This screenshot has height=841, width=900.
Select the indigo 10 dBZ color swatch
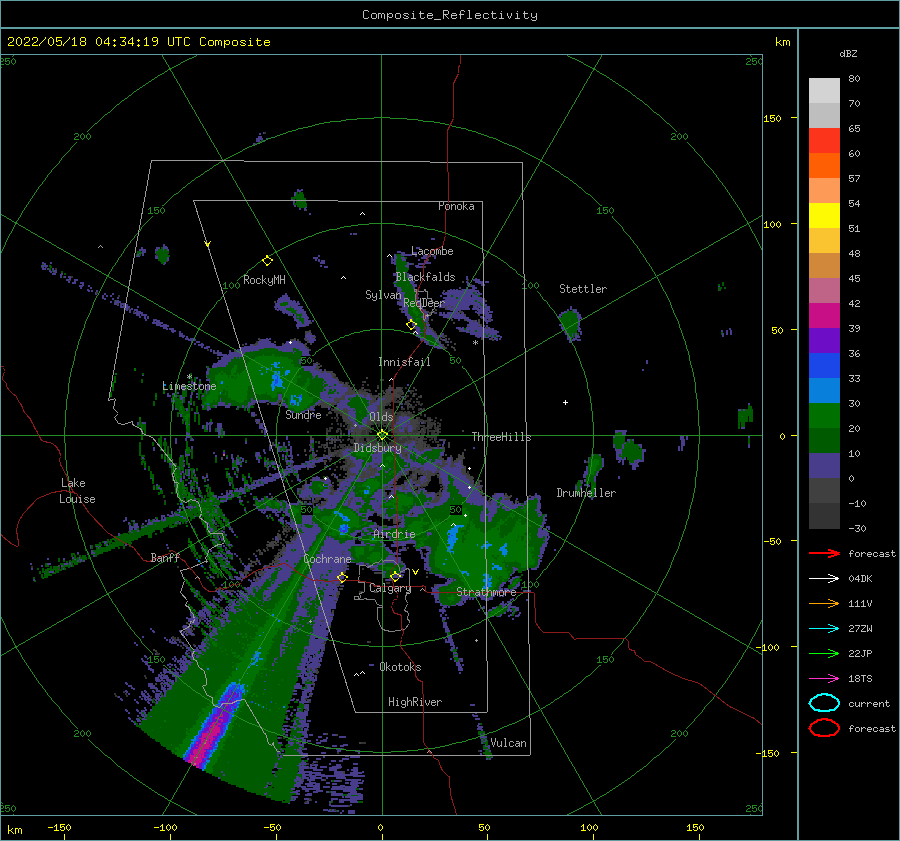click(x=824, y=466)
